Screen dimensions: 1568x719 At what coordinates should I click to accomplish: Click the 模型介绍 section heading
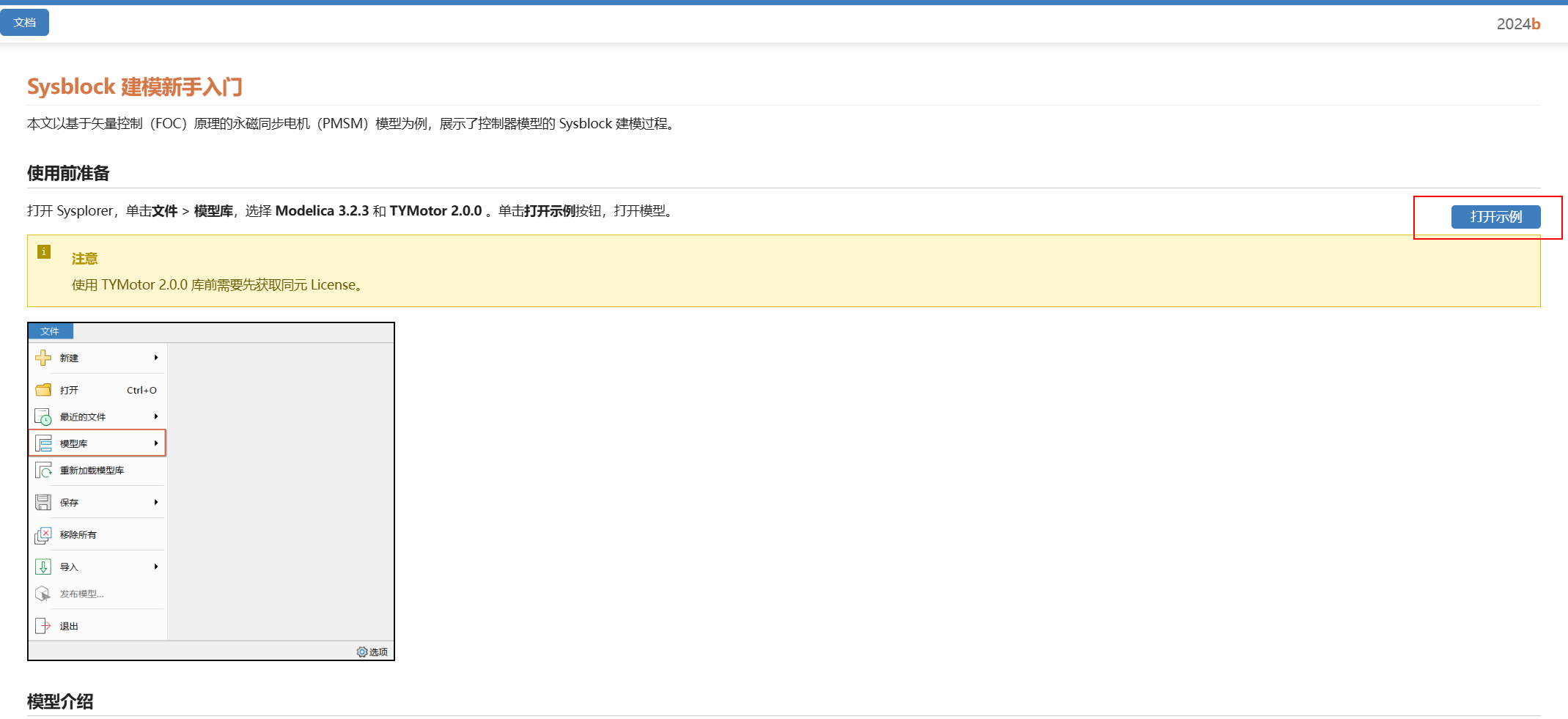60,701
